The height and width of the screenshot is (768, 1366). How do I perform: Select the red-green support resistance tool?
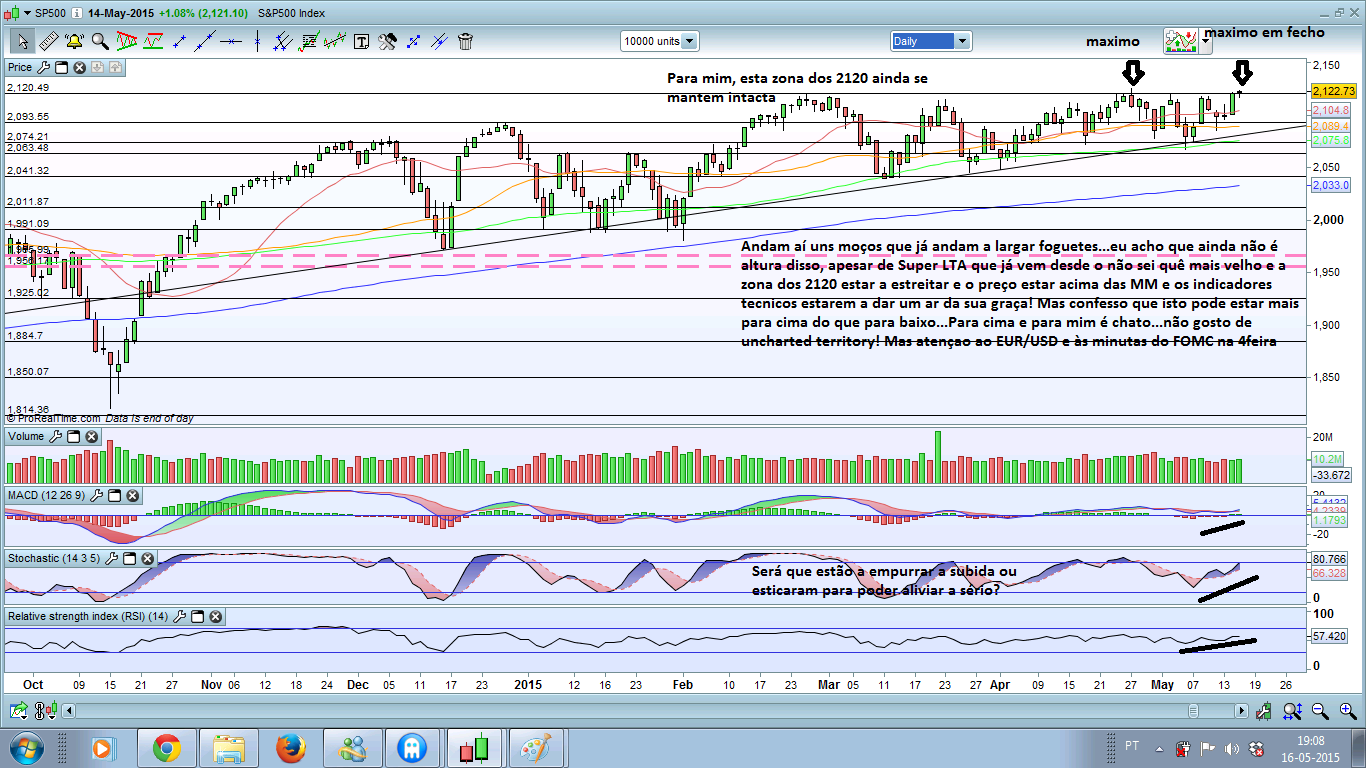click(x=153, y=41)
